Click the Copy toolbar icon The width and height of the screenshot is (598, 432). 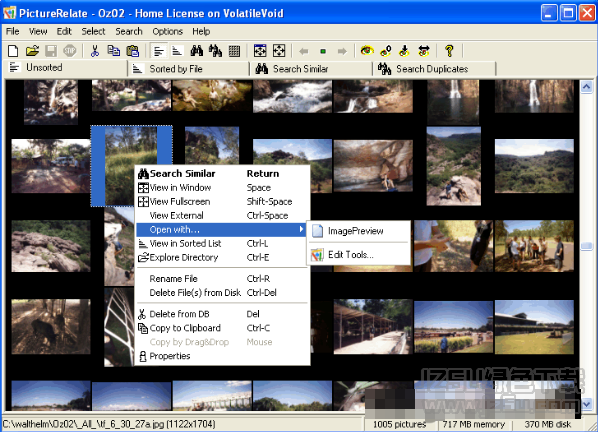click(114, 50)
